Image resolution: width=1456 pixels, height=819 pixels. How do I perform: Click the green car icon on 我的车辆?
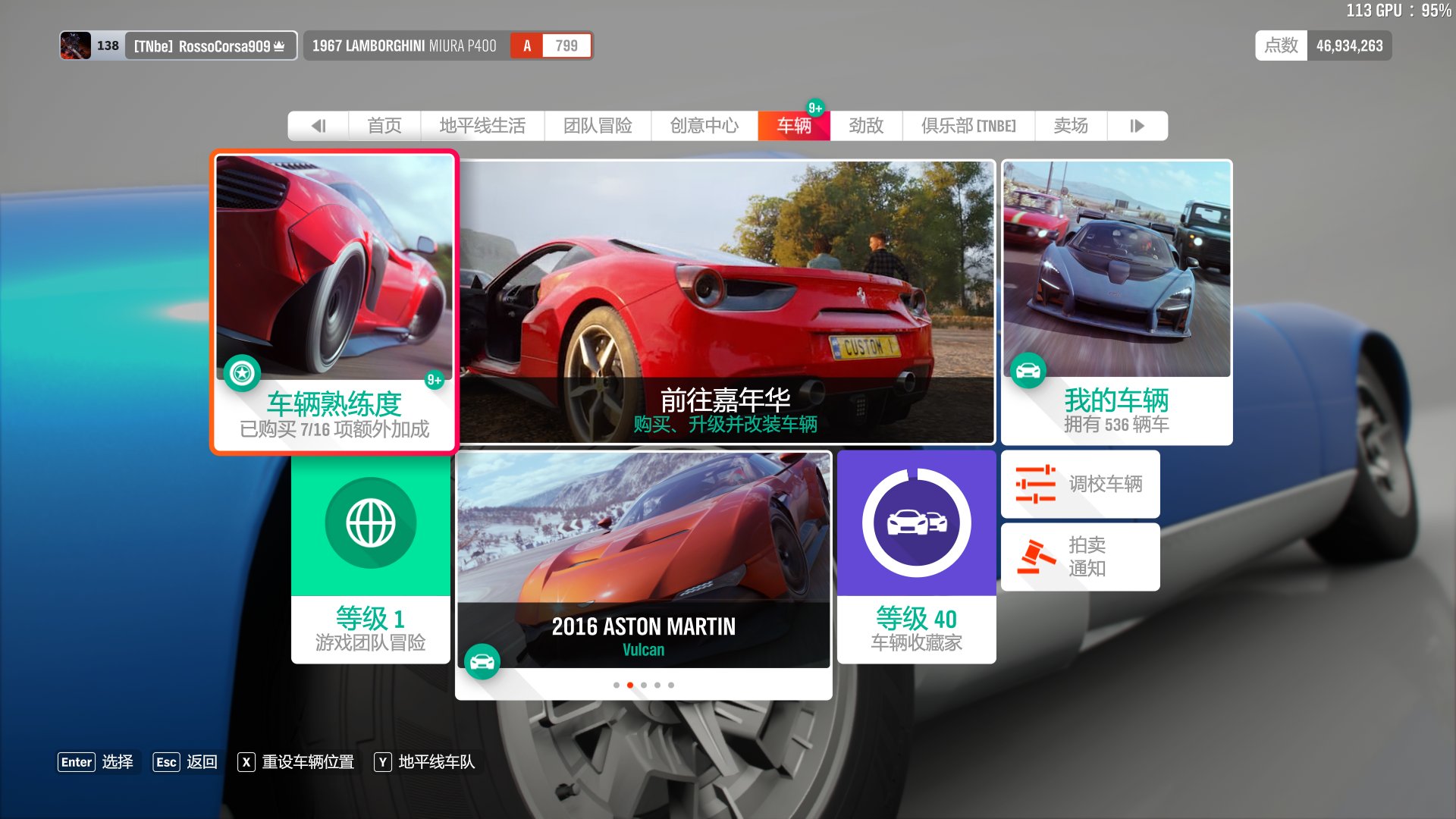coord(1028,371)
